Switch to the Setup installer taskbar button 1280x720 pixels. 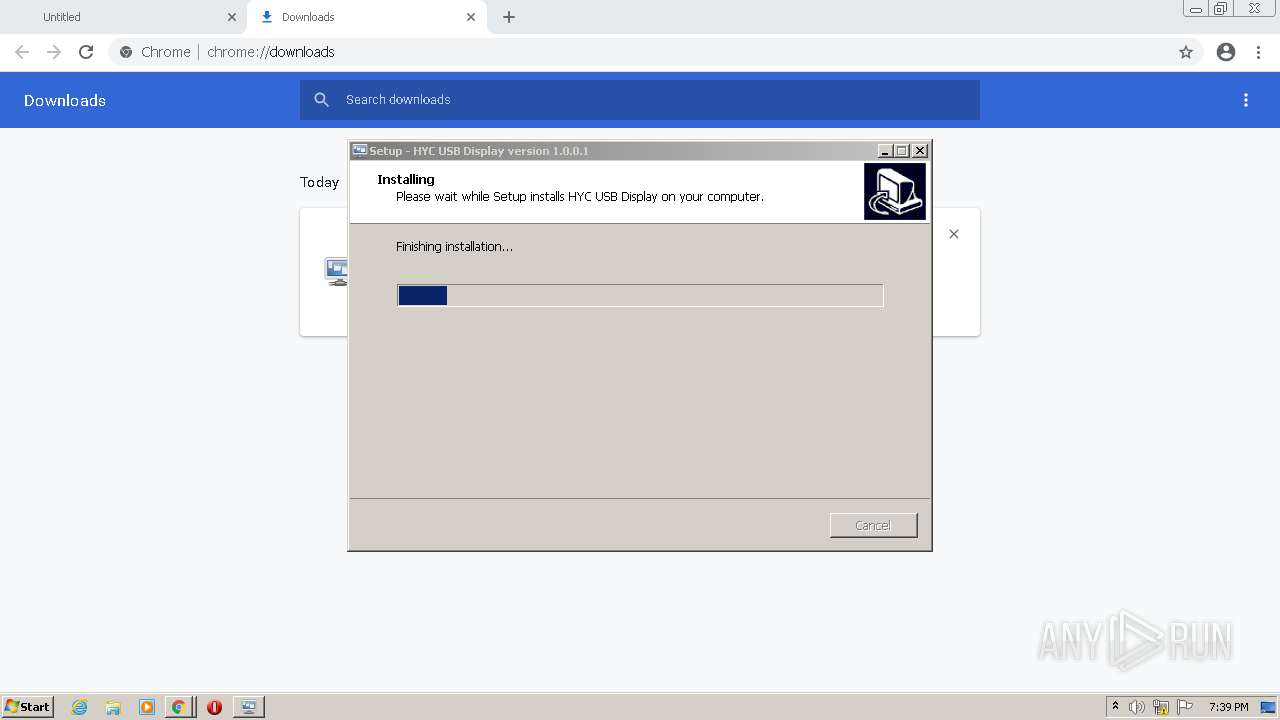[x=248, y=707]
